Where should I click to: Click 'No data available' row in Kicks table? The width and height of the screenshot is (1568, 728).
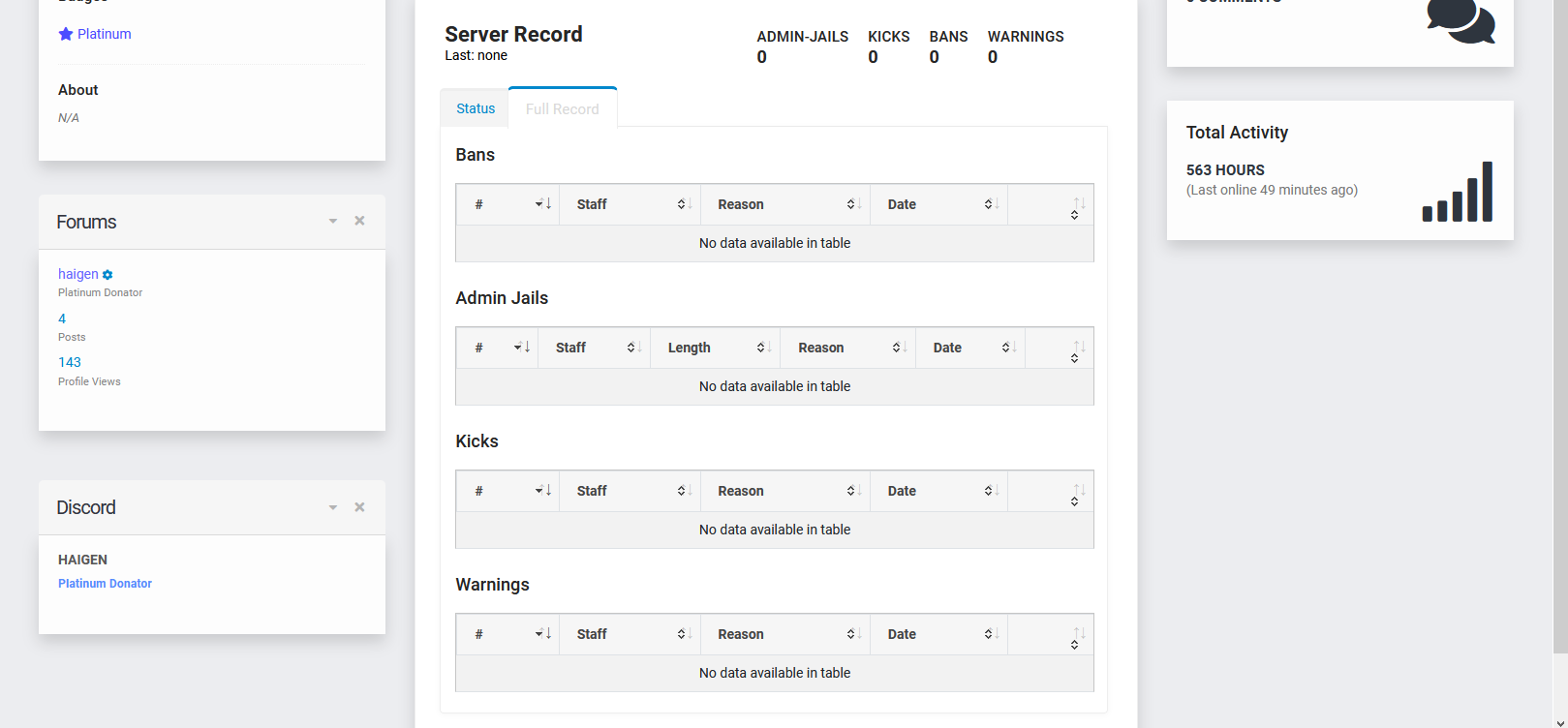775,530
